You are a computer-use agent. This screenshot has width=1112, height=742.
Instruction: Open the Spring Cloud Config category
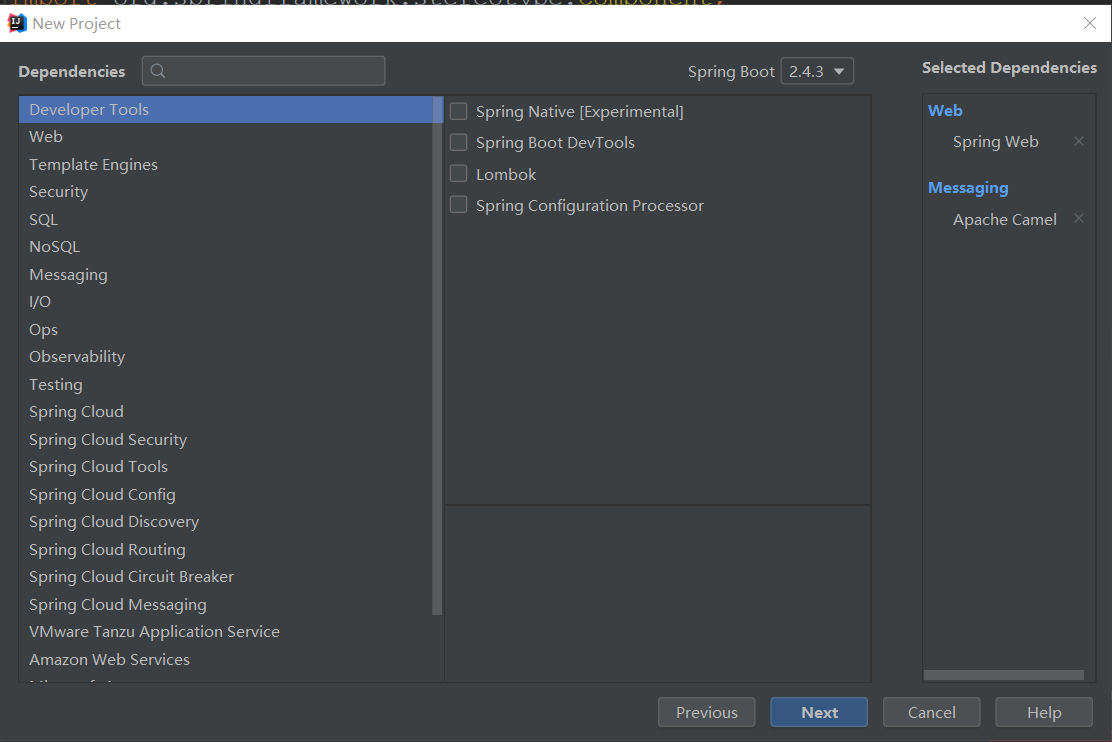226,494
